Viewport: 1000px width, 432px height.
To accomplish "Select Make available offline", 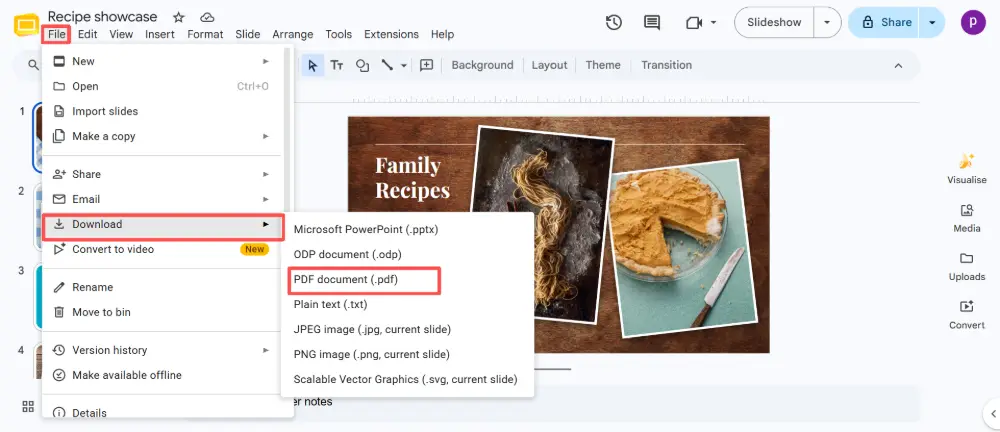I will click(163, 375).
